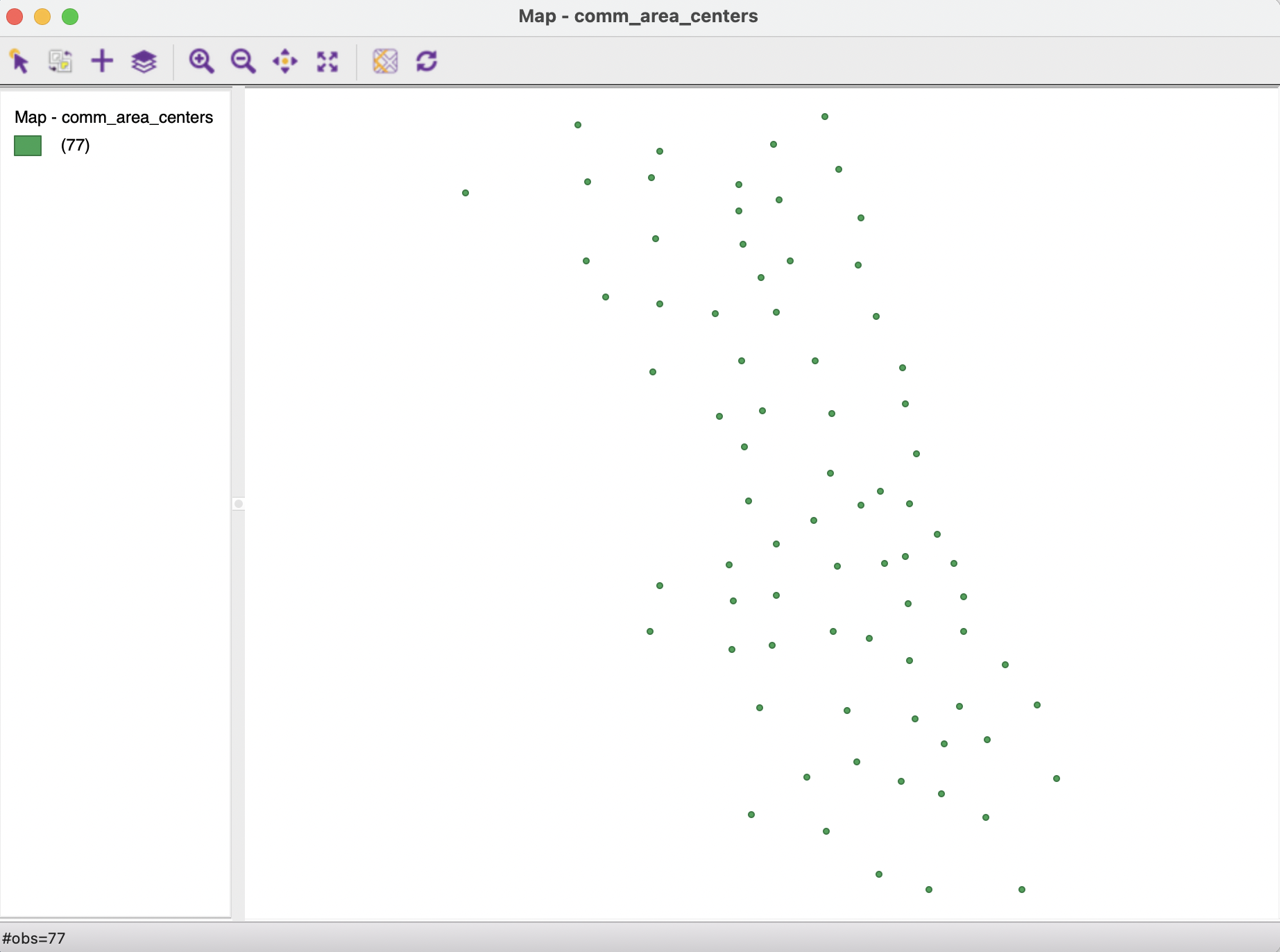The height and width of the screenshot is (952, 1280).
Task: Click the invert selection tool icon
Action: [x=60, y=61]
